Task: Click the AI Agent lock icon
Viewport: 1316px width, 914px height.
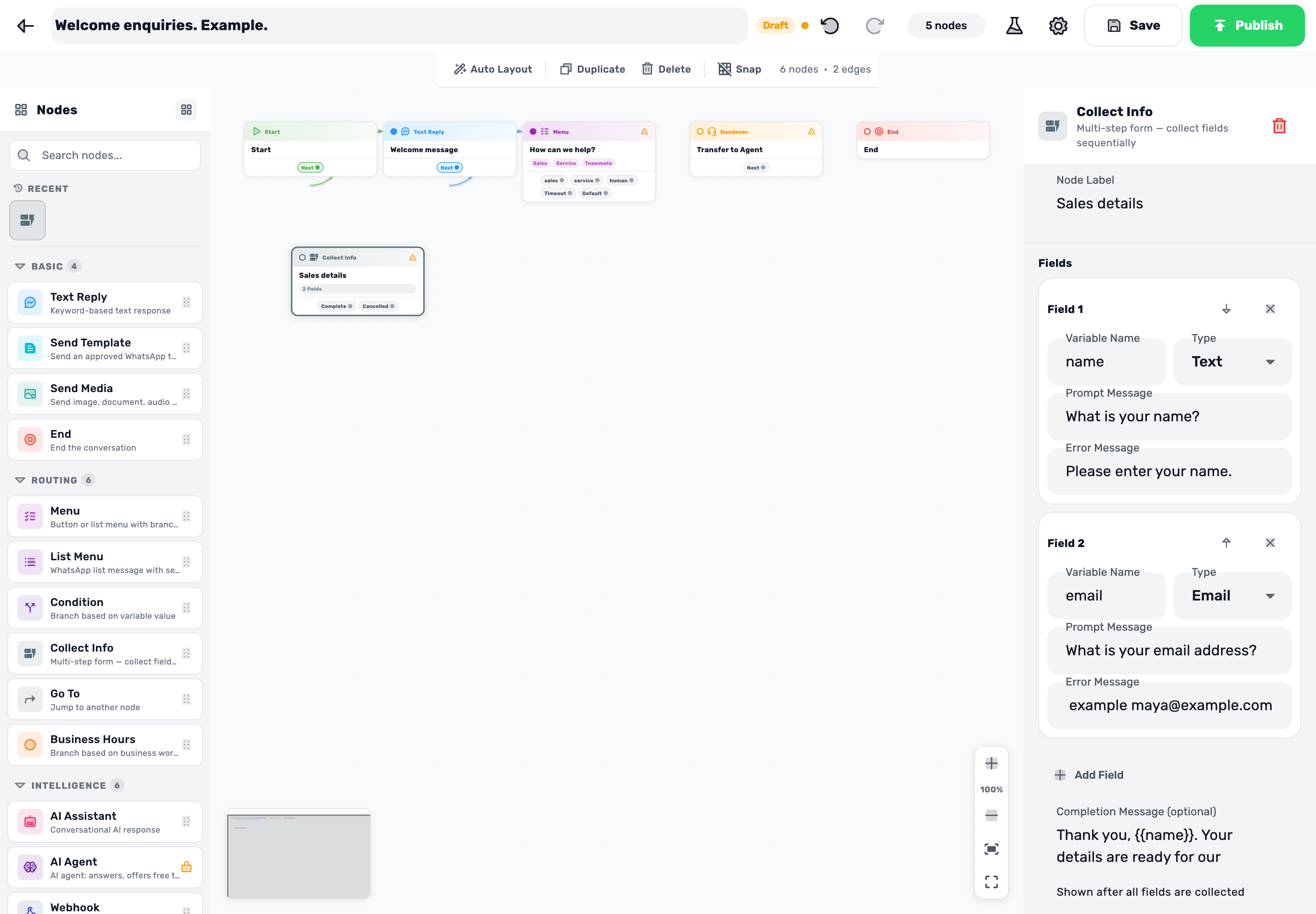Action: [x=186, y=867]
